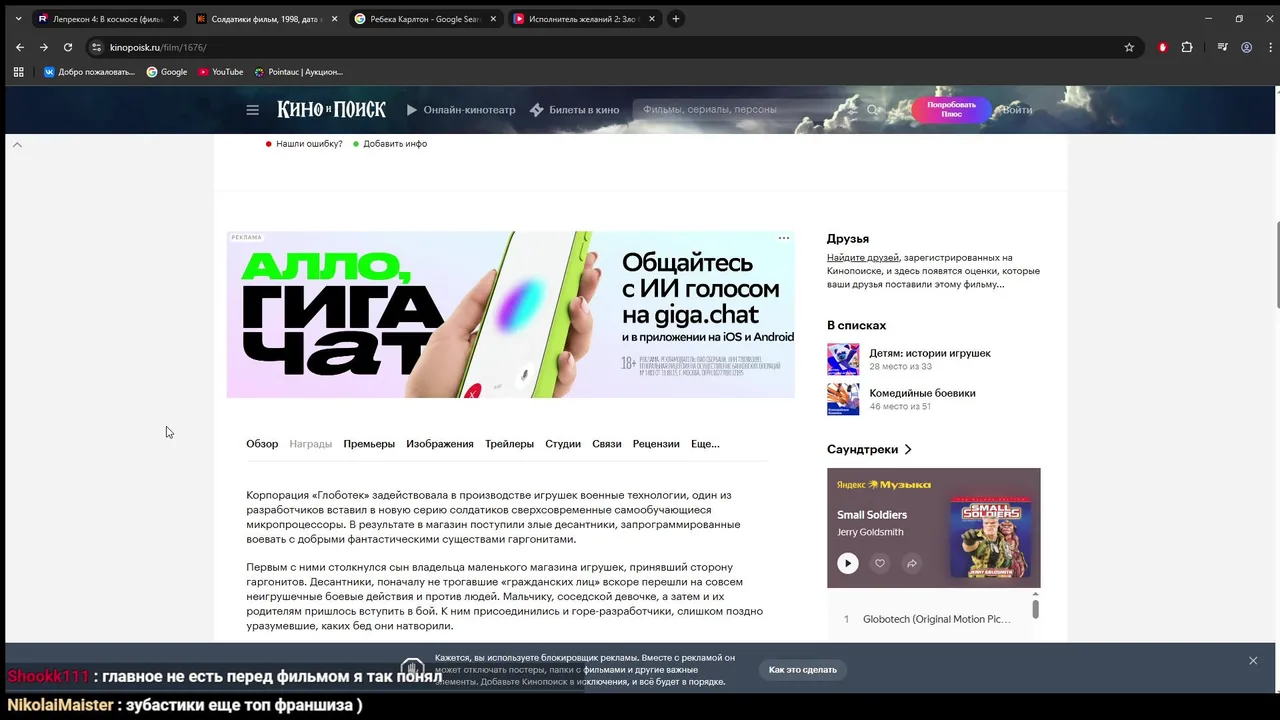Expand the Еще... tab dropdown

coord(705,444)
